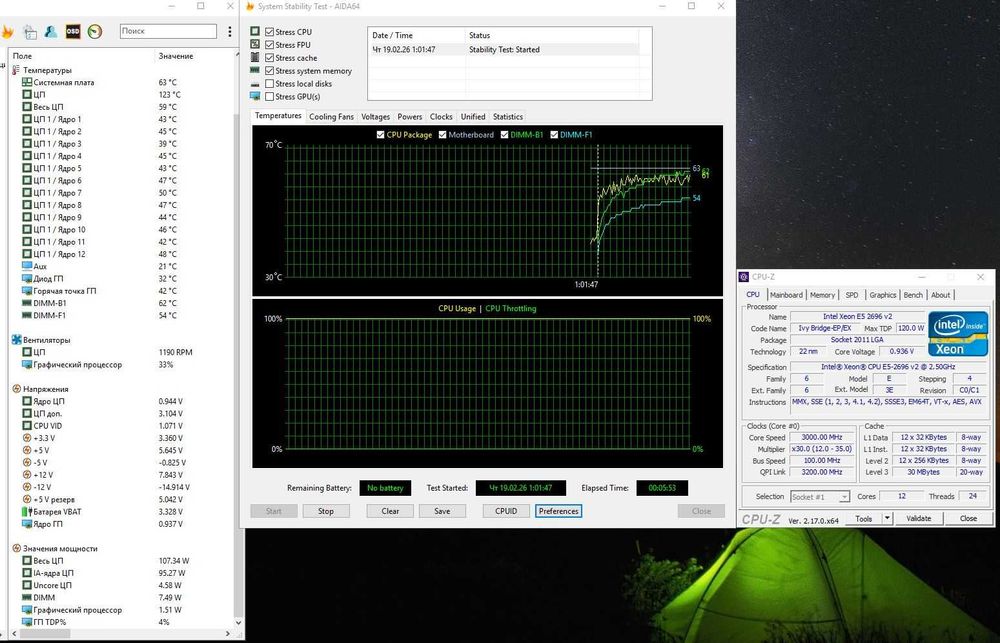
Task: Click the Clear button
Action: click(x=390, y=511)
